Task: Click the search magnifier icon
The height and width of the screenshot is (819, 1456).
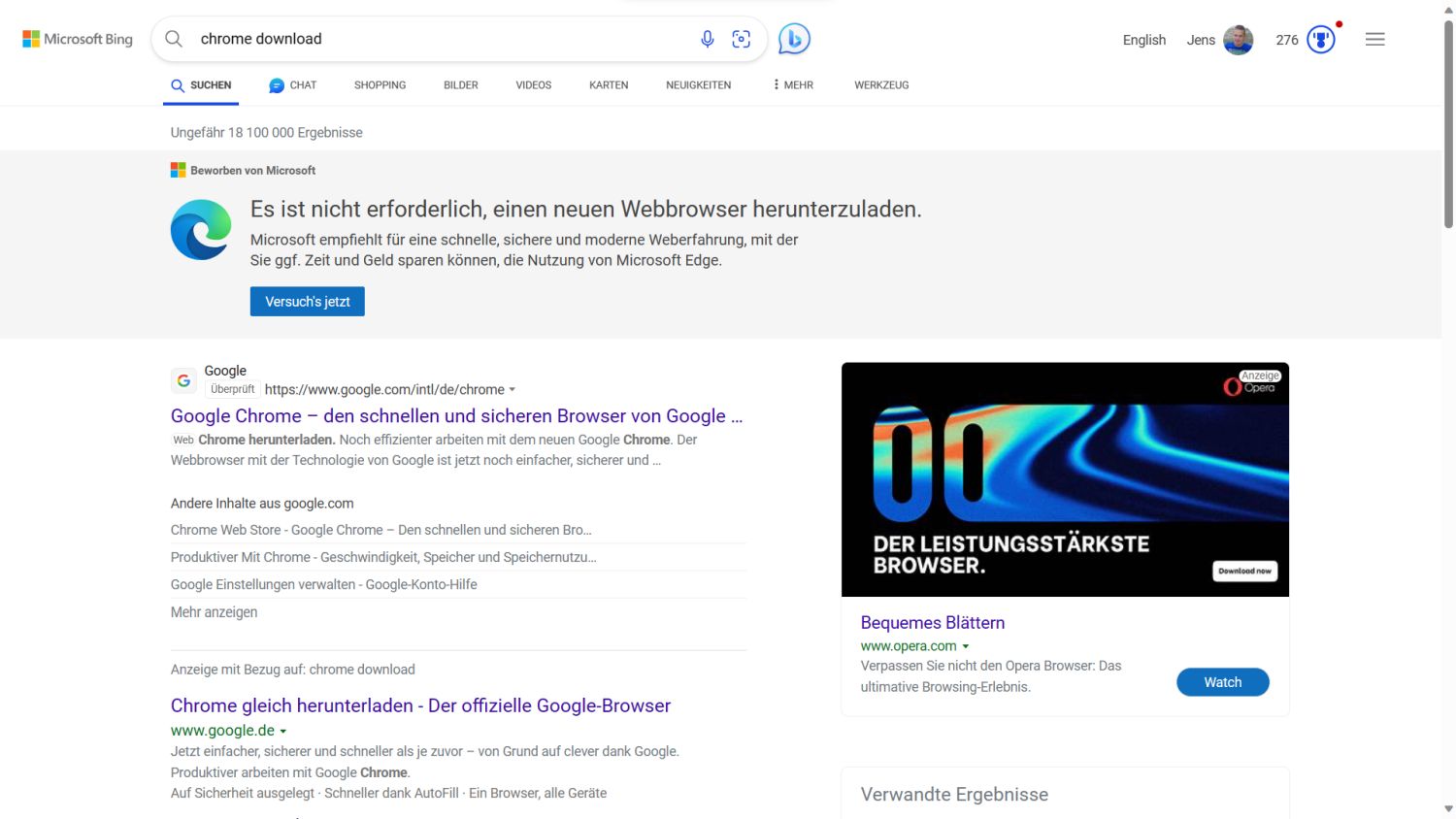Action: click(x=174, y=39)
